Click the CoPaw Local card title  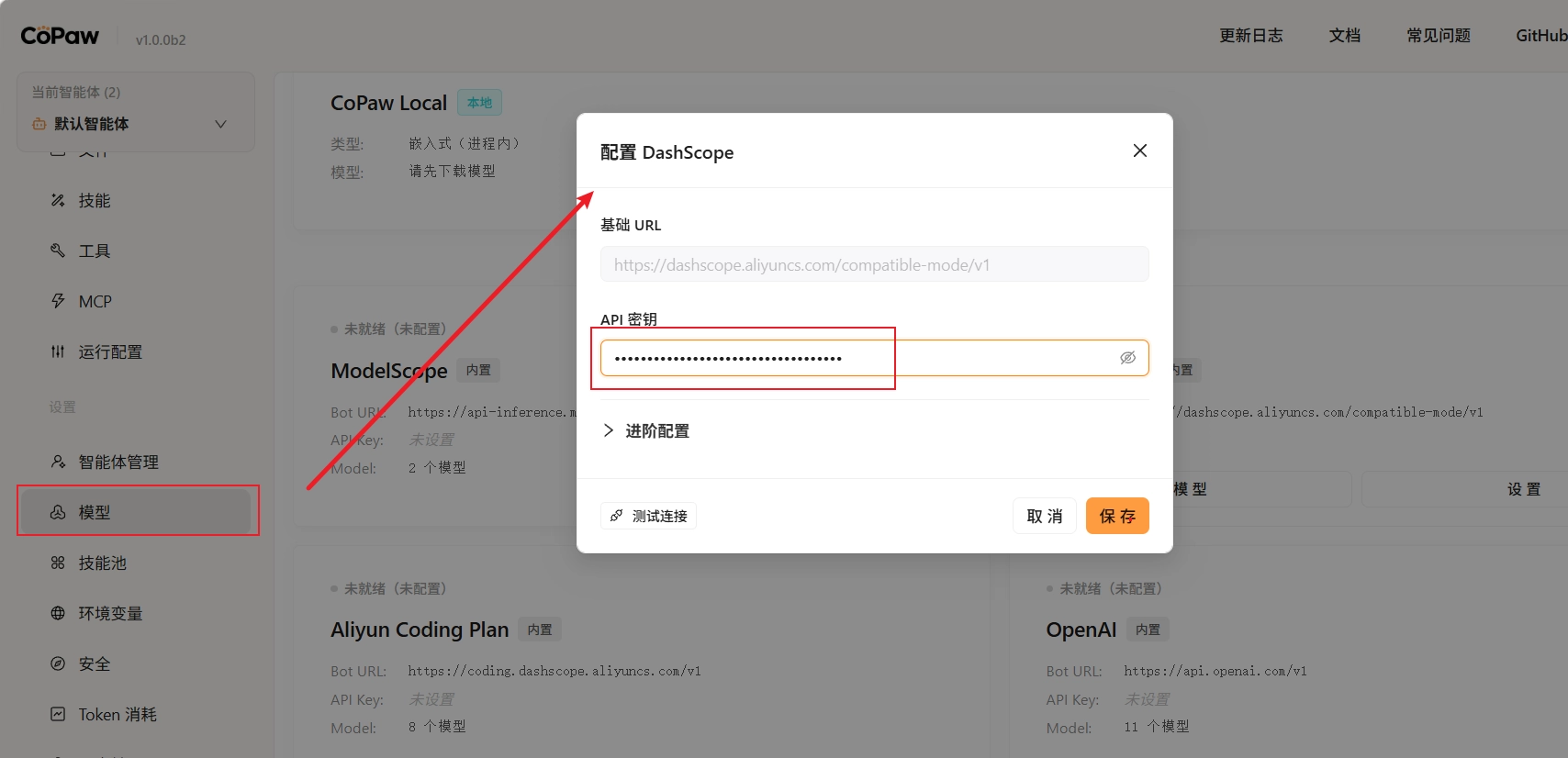(388, 103)
